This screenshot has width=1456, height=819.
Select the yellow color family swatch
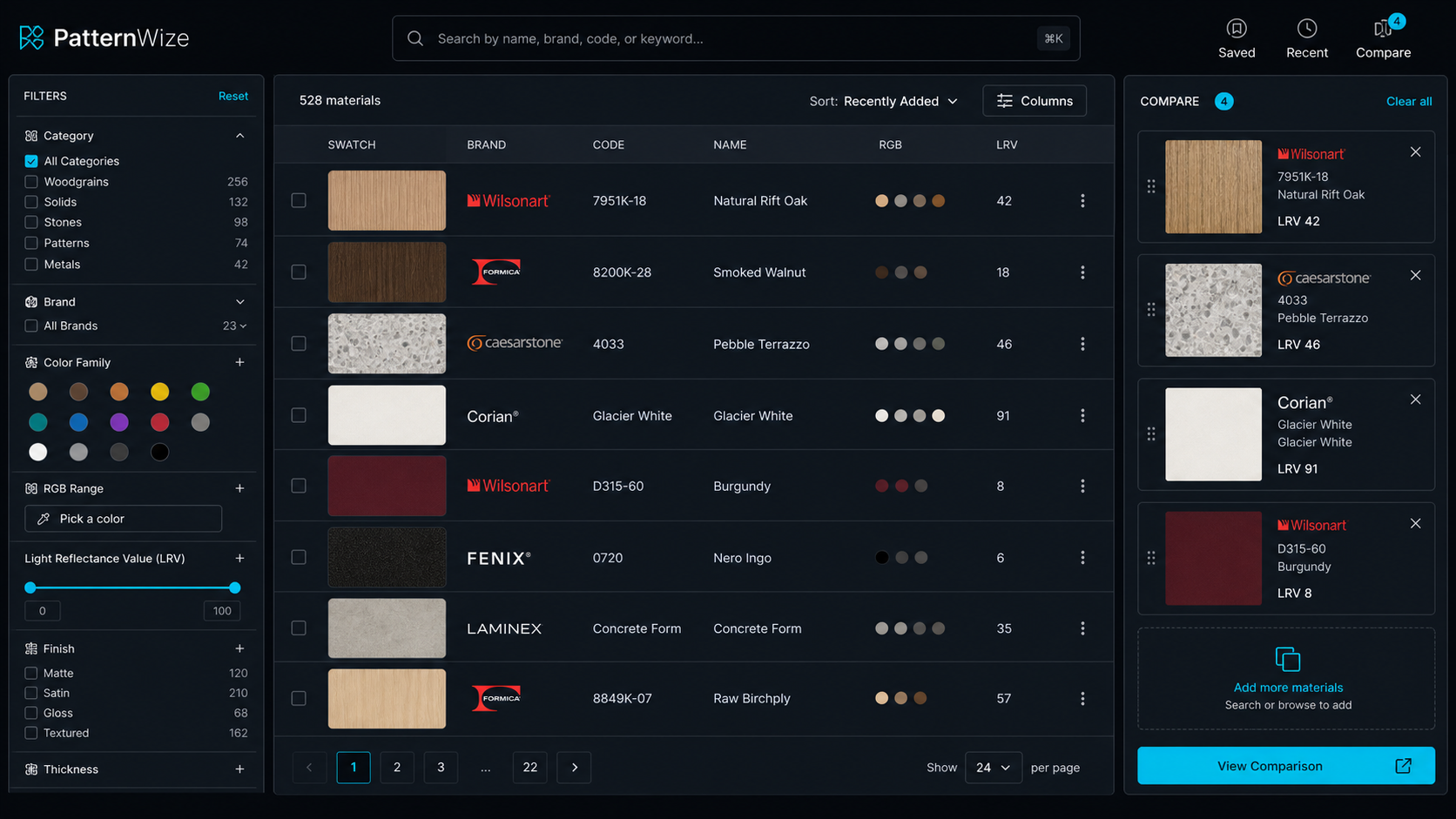click(x=159, y=392)
